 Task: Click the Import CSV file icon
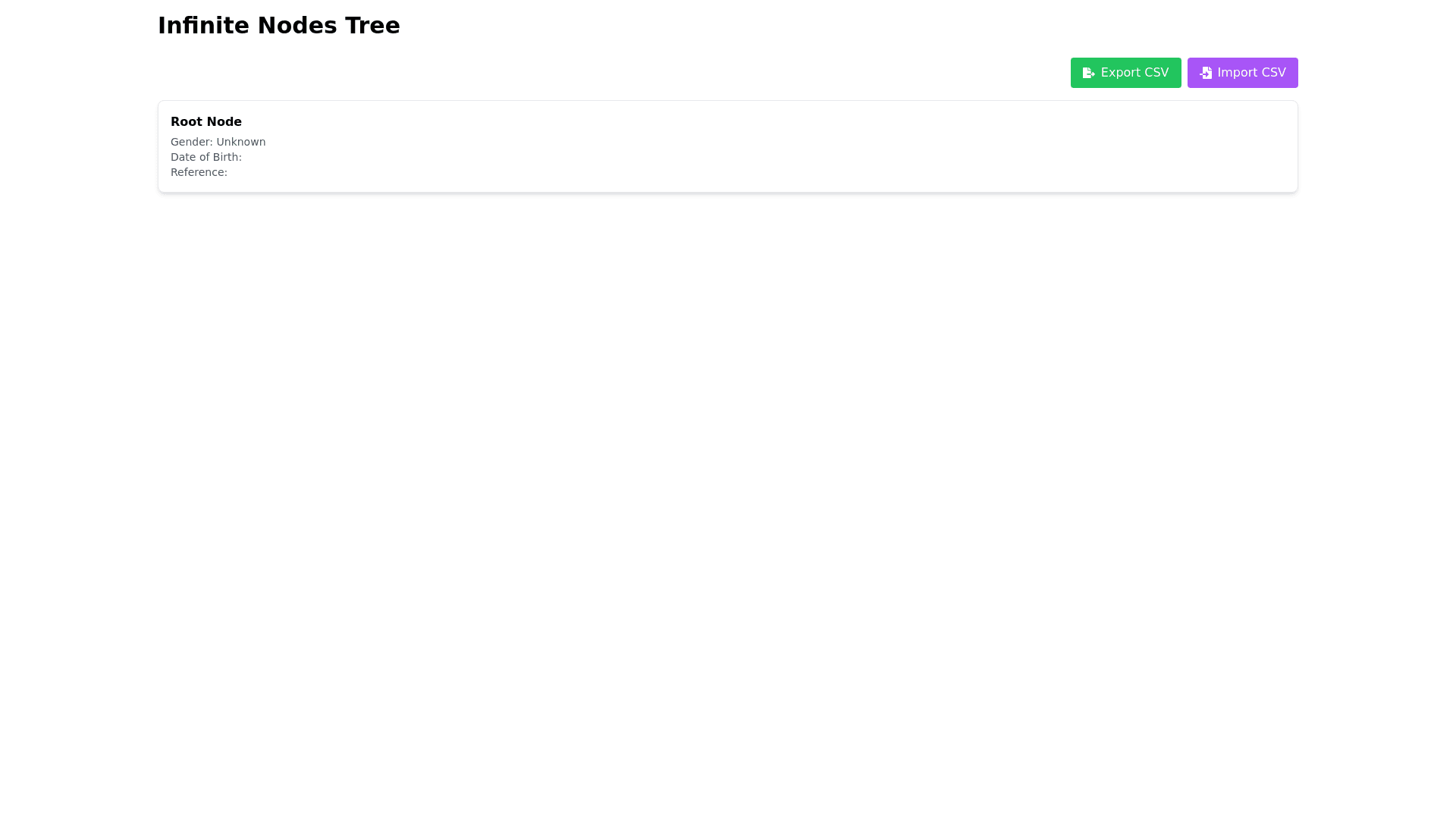tap(1206, 73)
